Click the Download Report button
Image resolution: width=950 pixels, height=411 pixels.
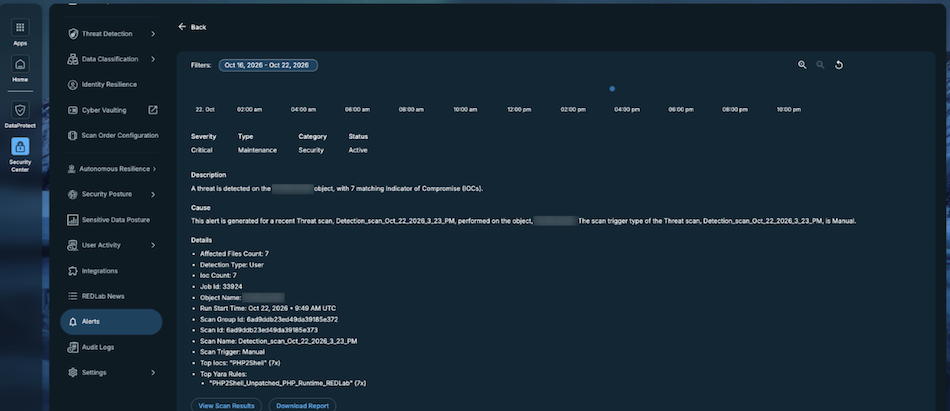coord(302,405)
